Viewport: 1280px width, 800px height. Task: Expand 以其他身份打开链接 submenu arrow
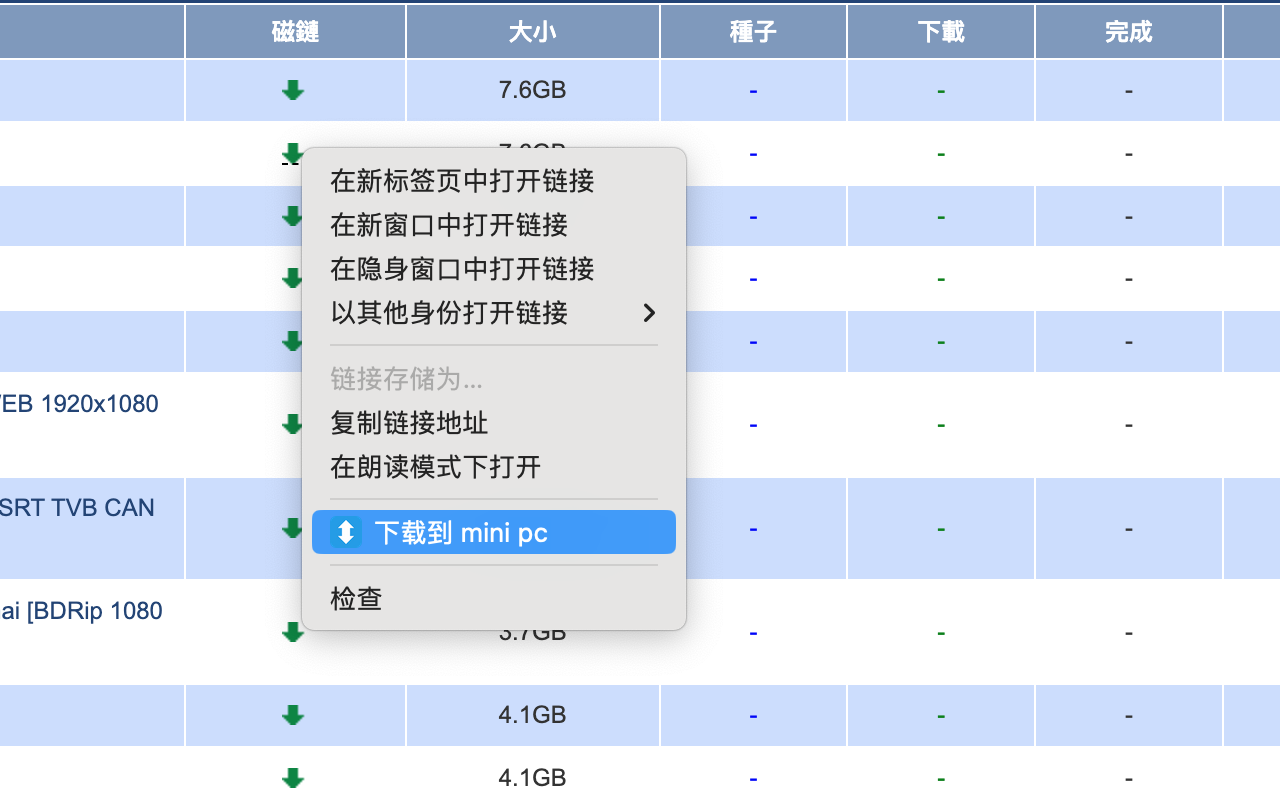649,313
